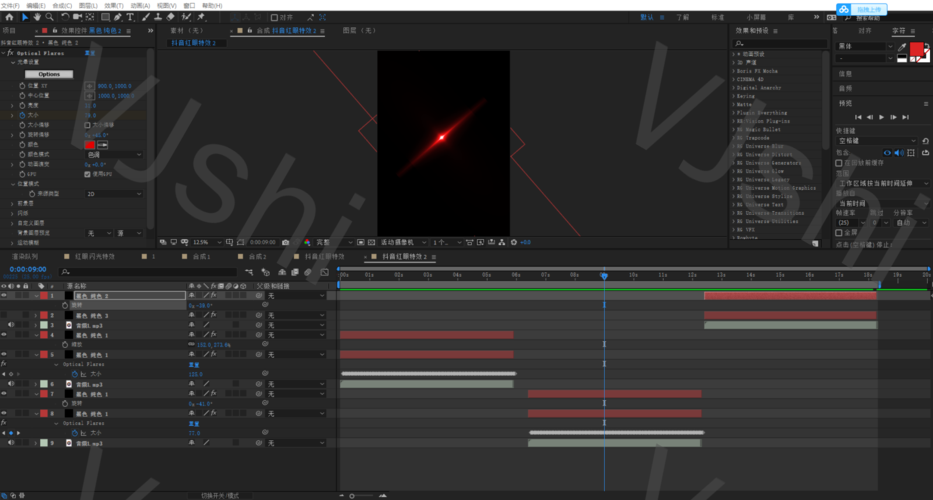This screenshot has height=500, width=933.
Task: Select the Hand tool
Action: click(x=37, y=17)
